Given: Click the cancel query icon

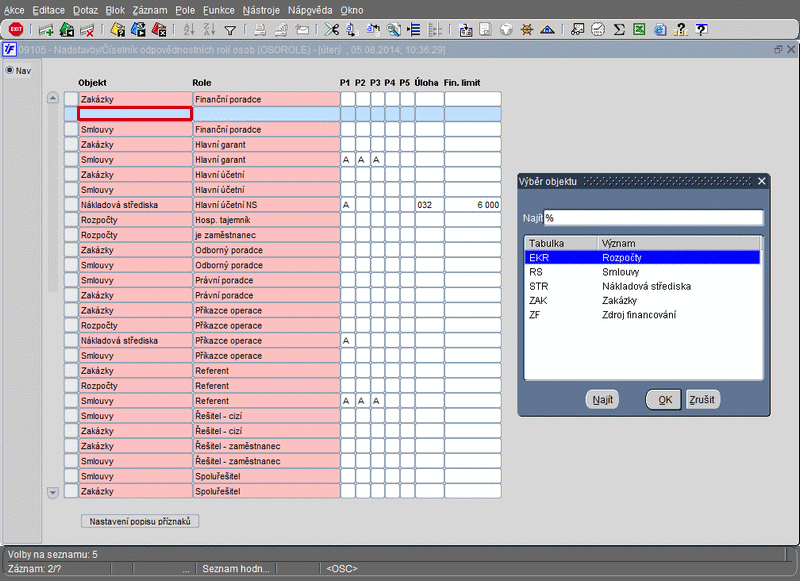Looking at the screenshot, I should click(x=159, y=30).
